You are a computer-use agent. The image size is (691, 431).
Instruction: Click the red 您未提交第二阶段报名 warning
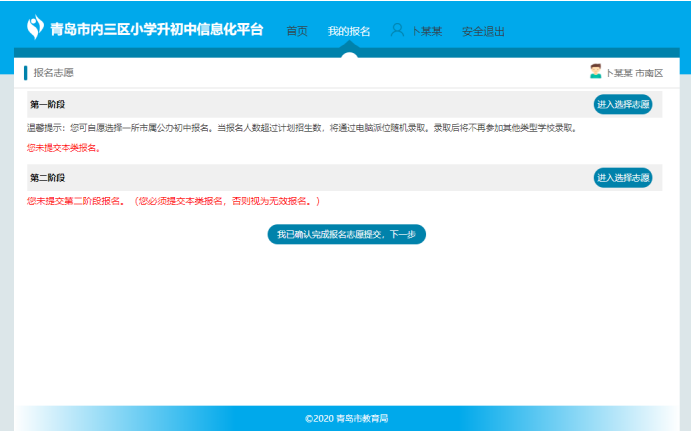tap(172, 201)
